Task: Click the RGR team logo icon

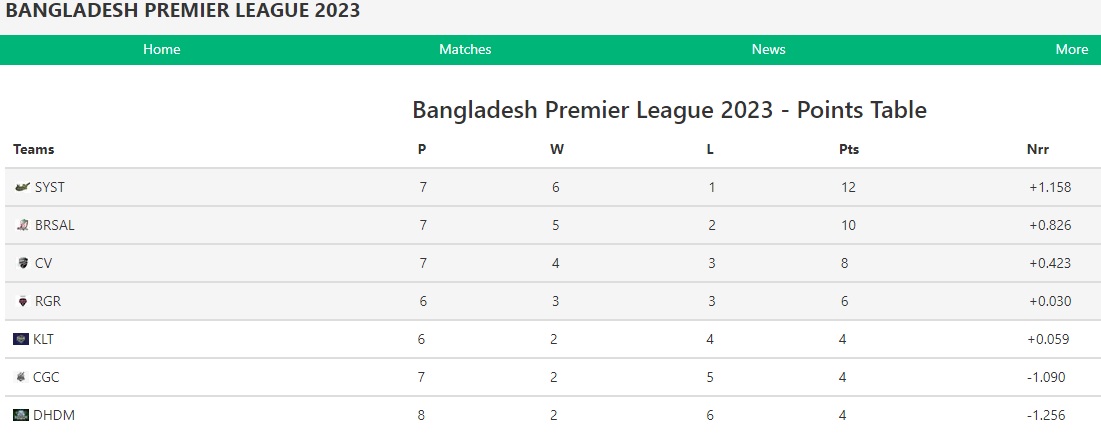Action: coord(22,301)
